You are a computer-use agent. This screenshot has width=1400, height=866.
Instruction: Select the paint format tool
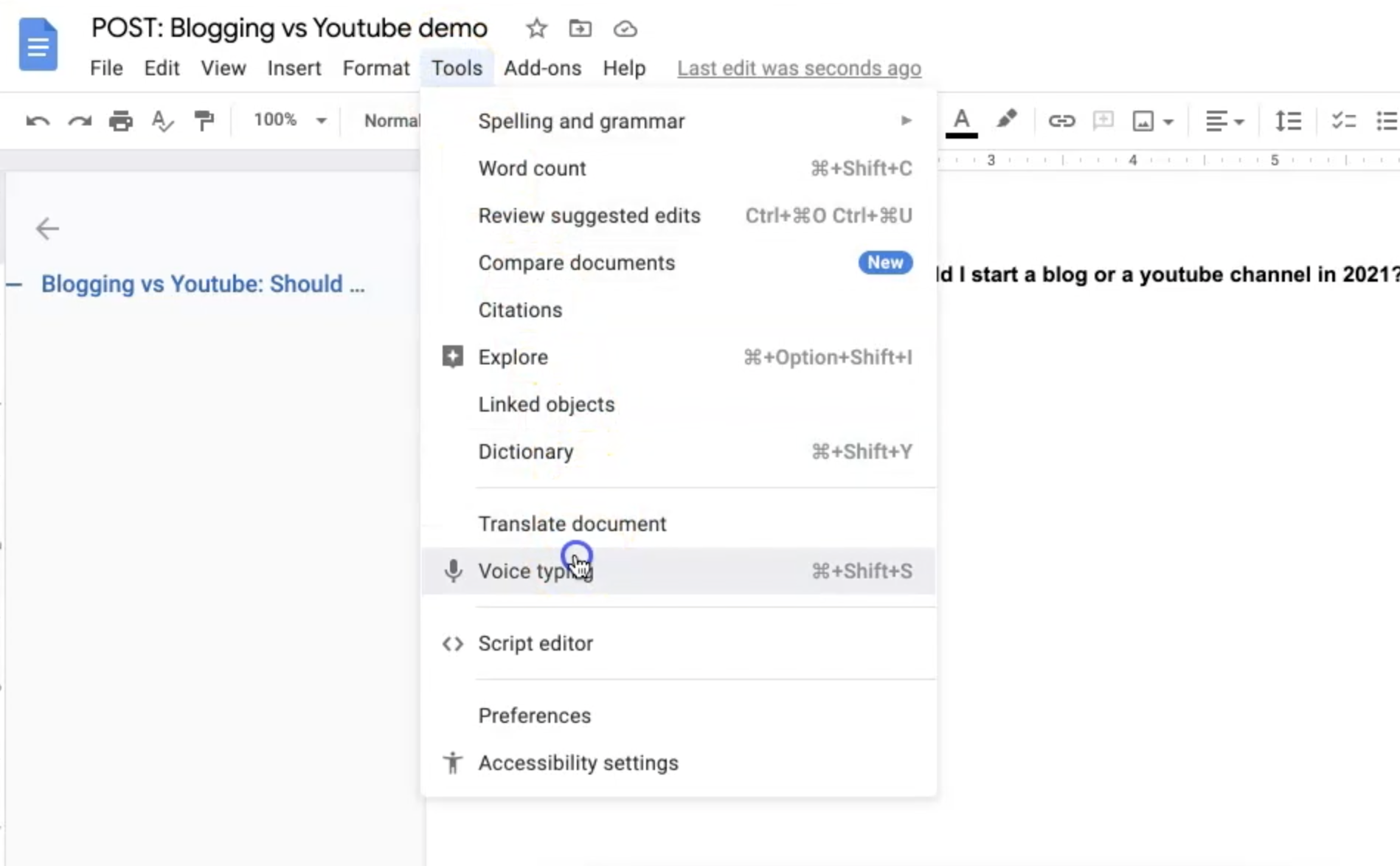pyautogui.click(x=204, y=120)
